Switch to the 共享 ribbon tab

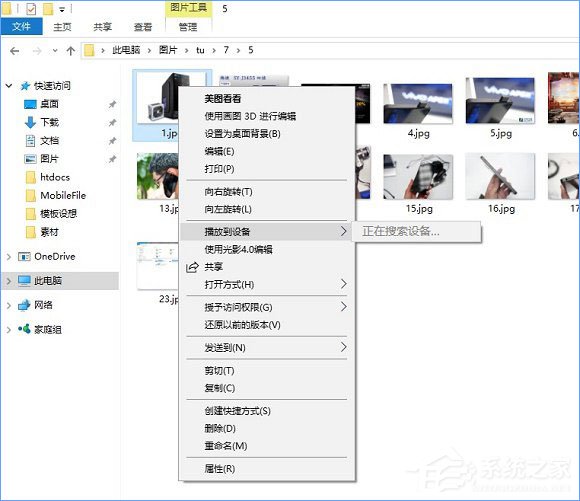click(x=102, y=27)
